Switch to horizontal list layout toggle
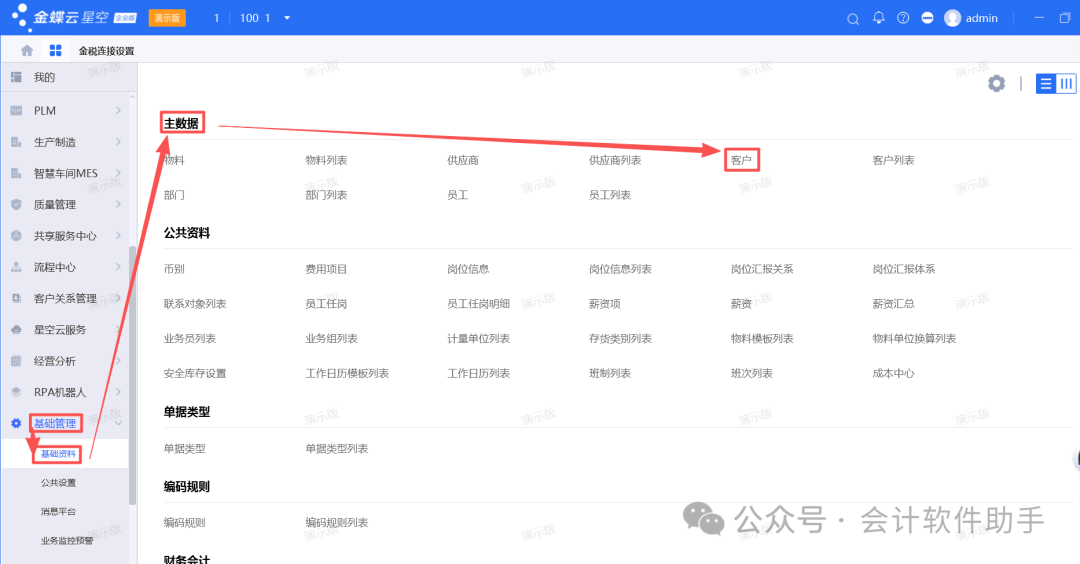Image resolution: width=1080 pixels, height=564 pixels. (x=1046, y=84)
